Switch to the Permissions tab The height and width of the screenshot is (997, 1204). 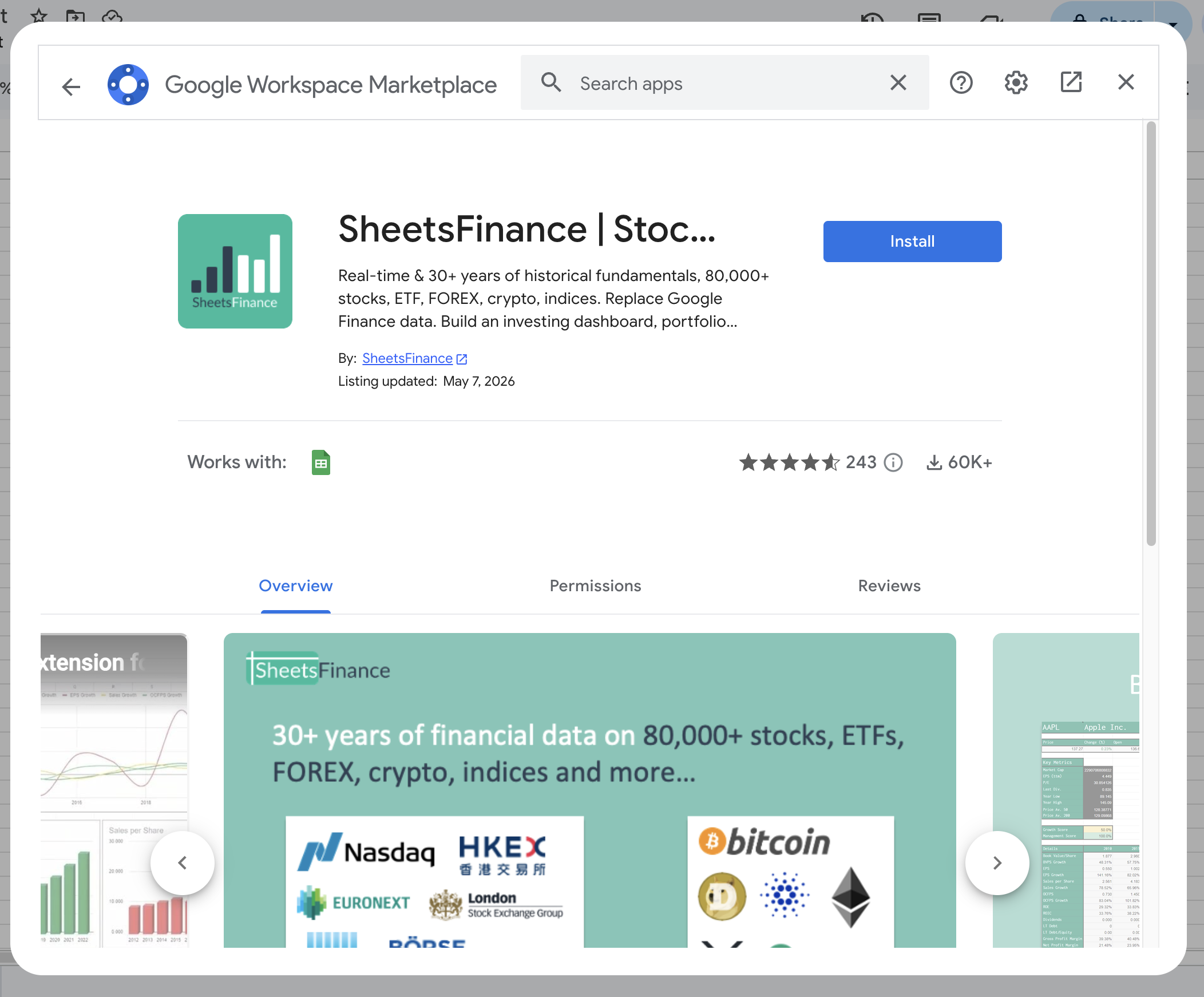(x=595, y=585)
